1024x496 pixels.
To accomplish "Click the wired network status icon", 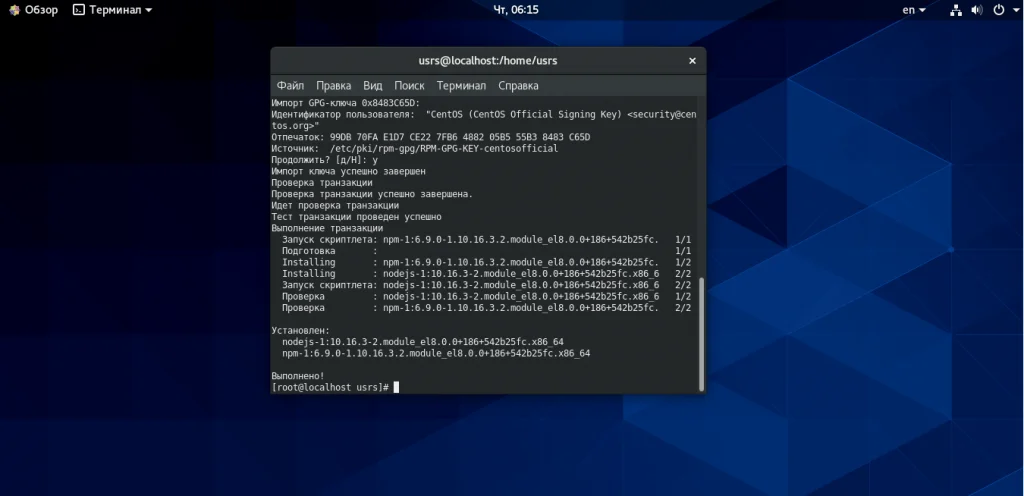I will 956,10.
